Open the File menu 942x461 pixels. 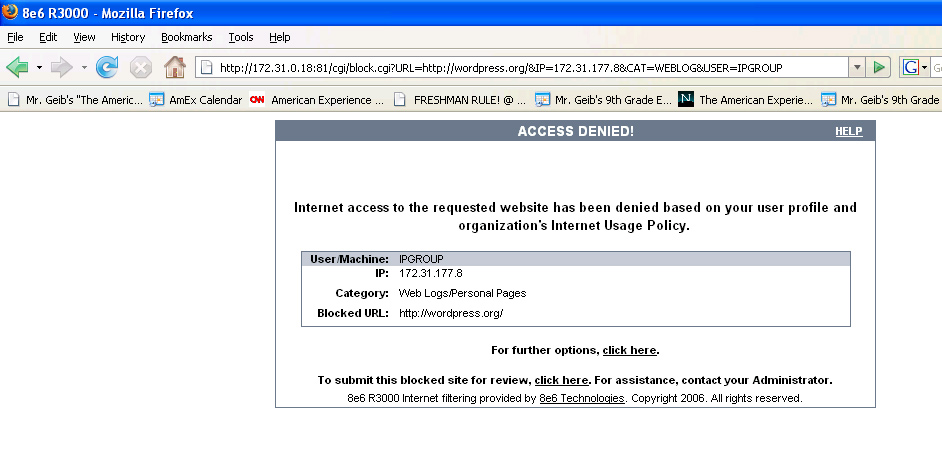pyautogui.click(x=15, y=37)
